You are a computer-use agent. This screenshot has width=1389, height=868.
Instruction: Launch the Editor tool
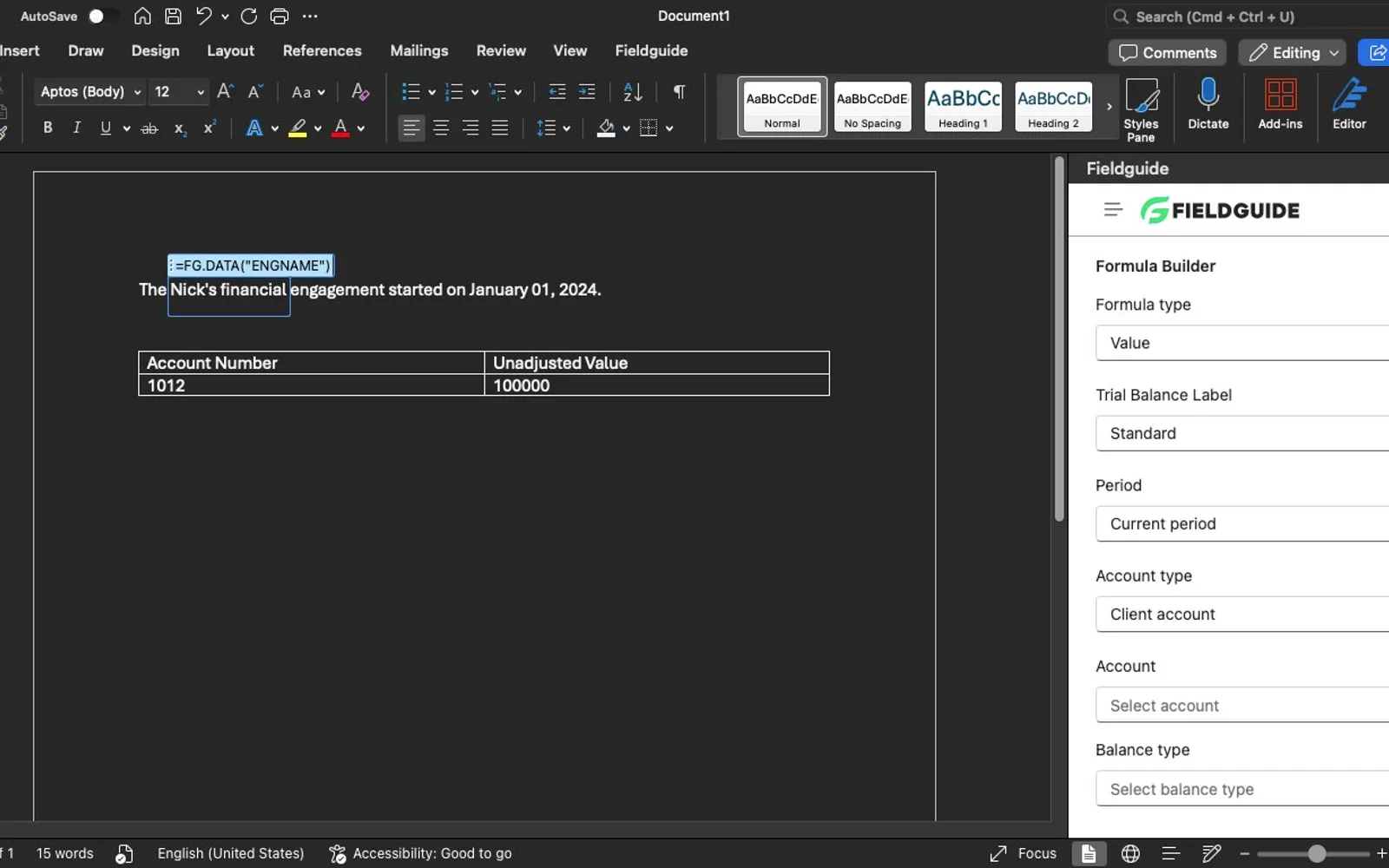(1349, 104)
